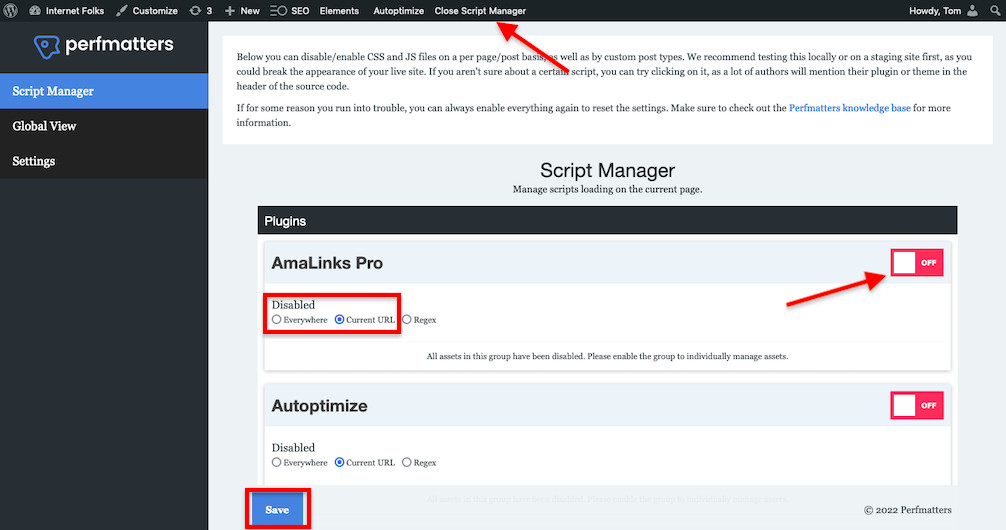The width and height of the screenshot is (1006, 530).
Task: Select Everywhere radio under AmaLinks Pro
Action: coord(277,320)
